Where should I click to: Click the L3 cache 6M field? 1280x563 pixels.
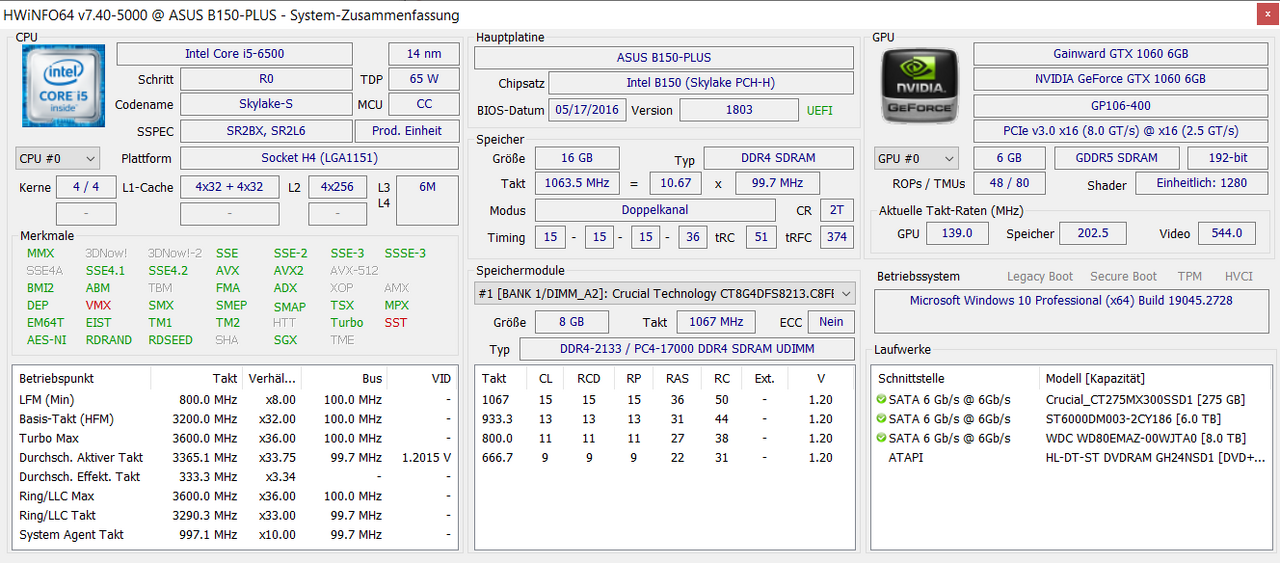[x=427, y=200]
